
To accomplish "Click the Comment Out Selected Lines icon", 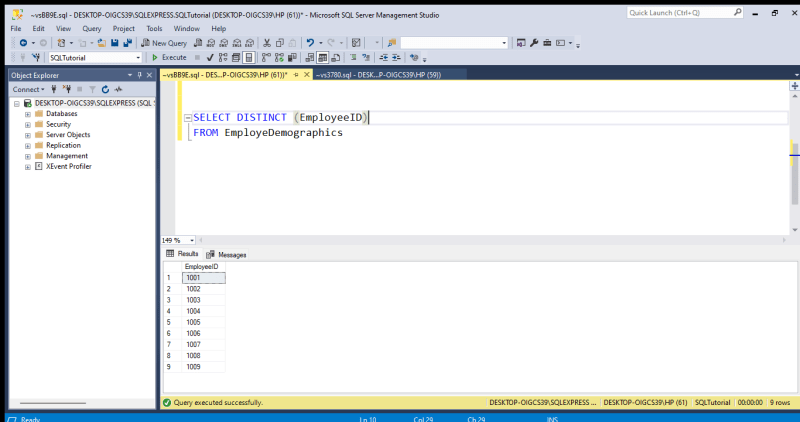I will click(x=353, y=58).
